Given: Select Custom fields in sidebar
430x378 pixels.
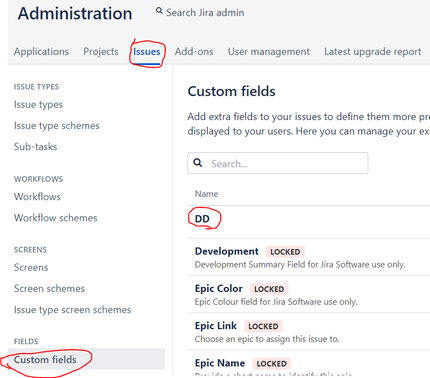Looking at the screenshot, I should pos(86,359).
